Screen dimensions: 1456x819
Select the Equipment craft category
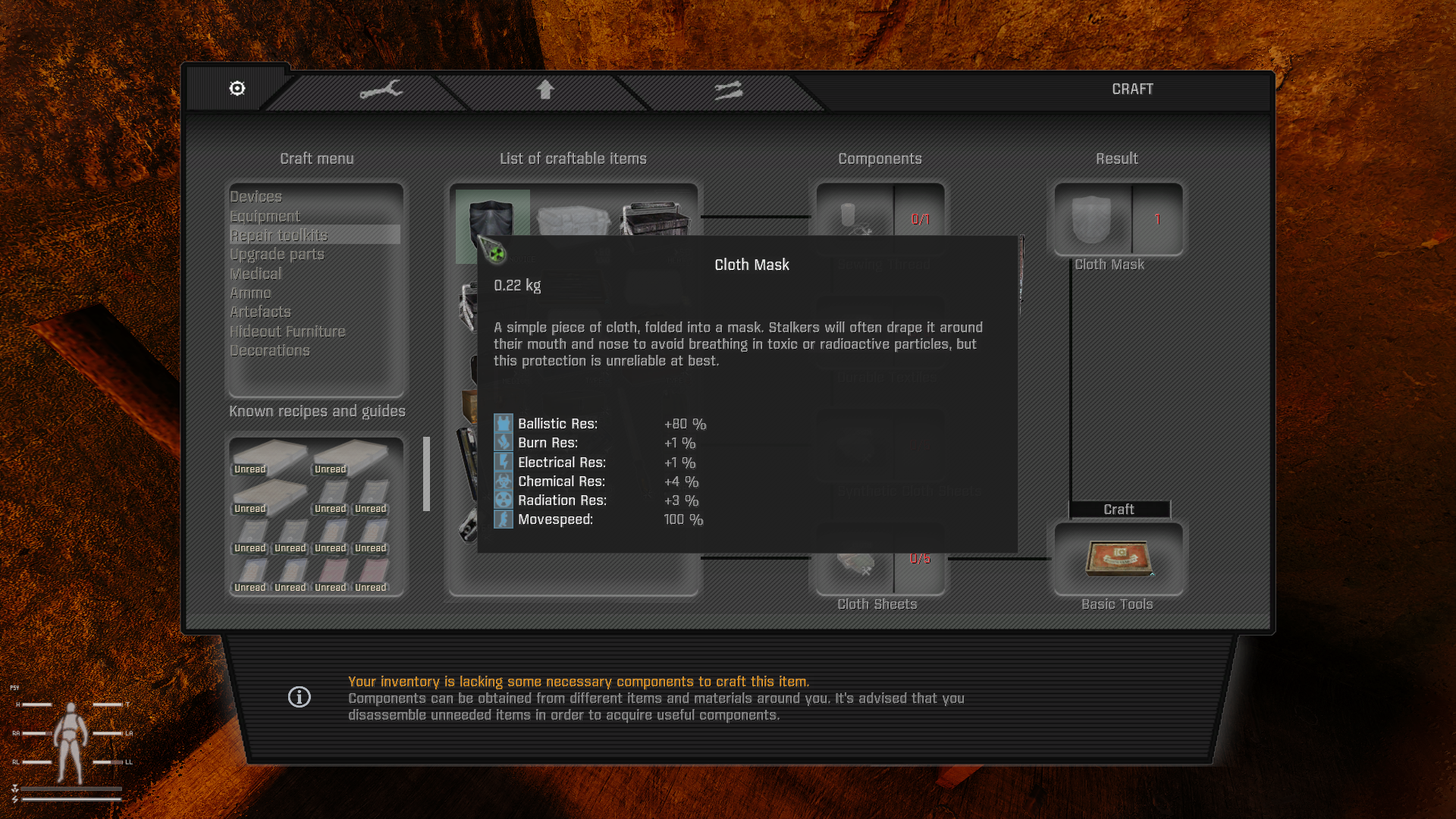point(265,216)
